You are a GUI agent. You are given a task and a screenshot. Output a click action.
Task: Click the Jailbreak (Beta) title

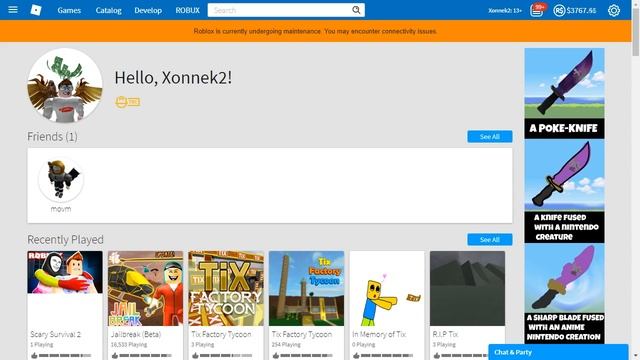[x=136, y=334]
